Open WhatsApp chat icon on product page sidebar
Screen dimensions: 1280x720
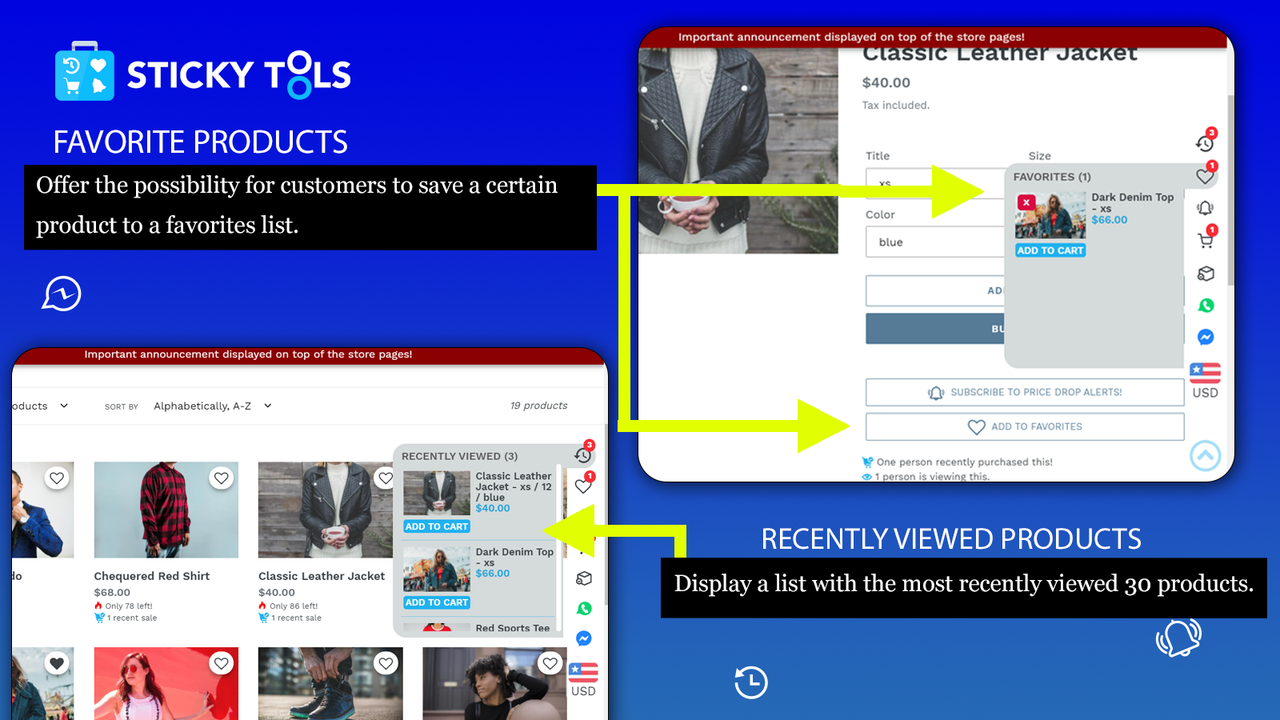click(x=1206, y=305)
